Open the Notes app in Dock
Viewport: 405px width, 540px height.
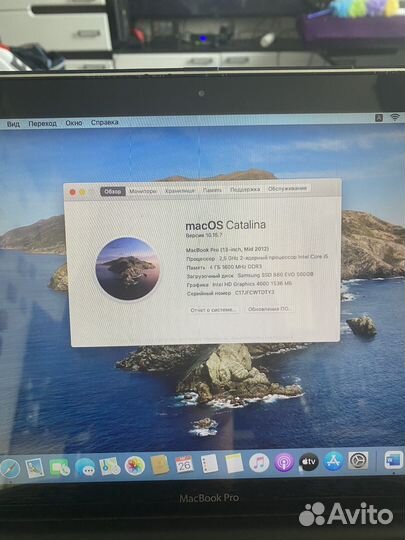pyautogui.click(x=234, y=463)
